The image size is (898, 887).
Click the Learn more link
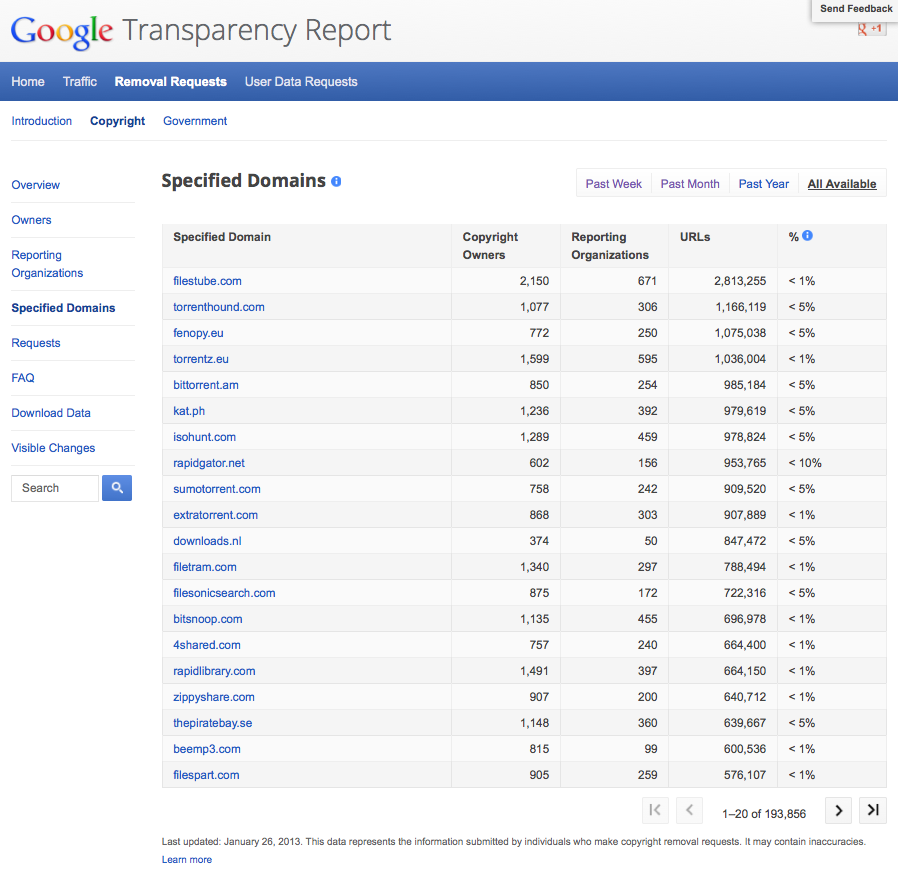coord(187,860)
